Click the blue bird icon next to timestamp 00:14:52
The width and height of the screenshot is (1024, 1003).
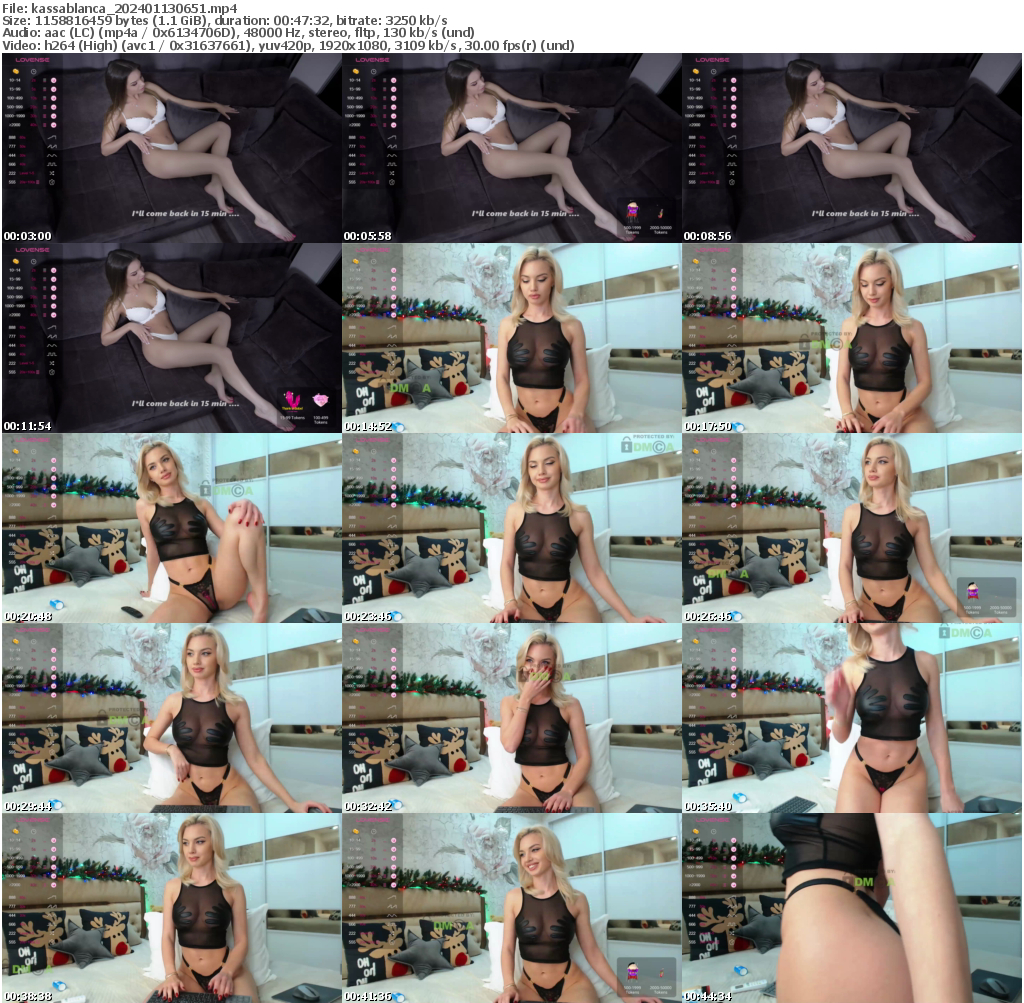400,424
